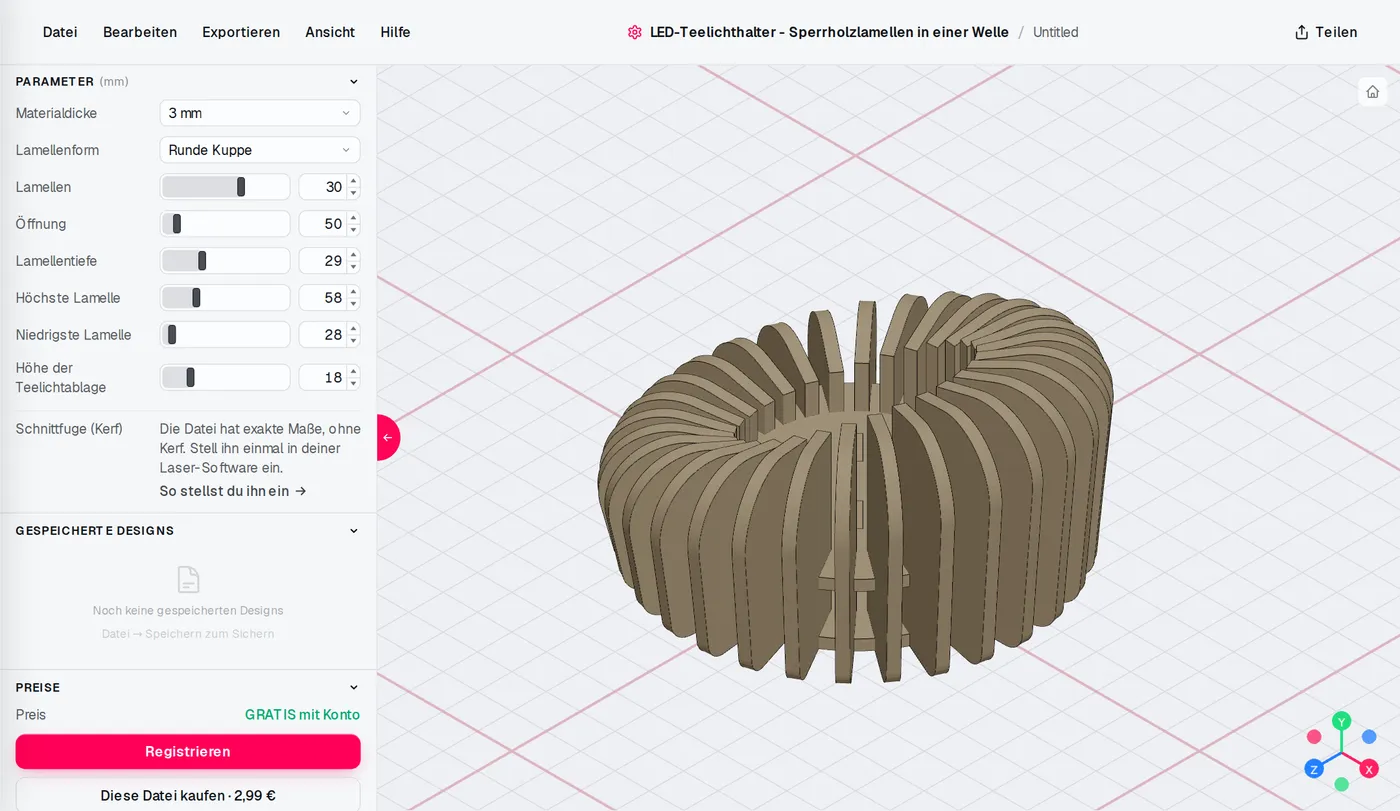
Task: Decrease the Öffnung value with the down arrow
Action: [353, 230]
